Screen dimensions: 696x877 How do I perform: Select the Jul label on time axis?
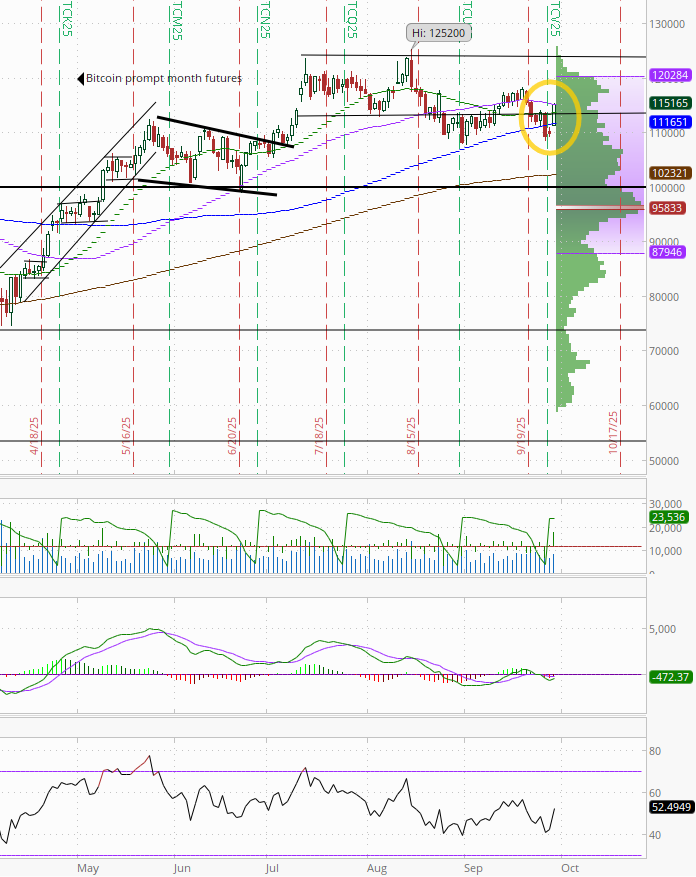[x=272, y=868]
